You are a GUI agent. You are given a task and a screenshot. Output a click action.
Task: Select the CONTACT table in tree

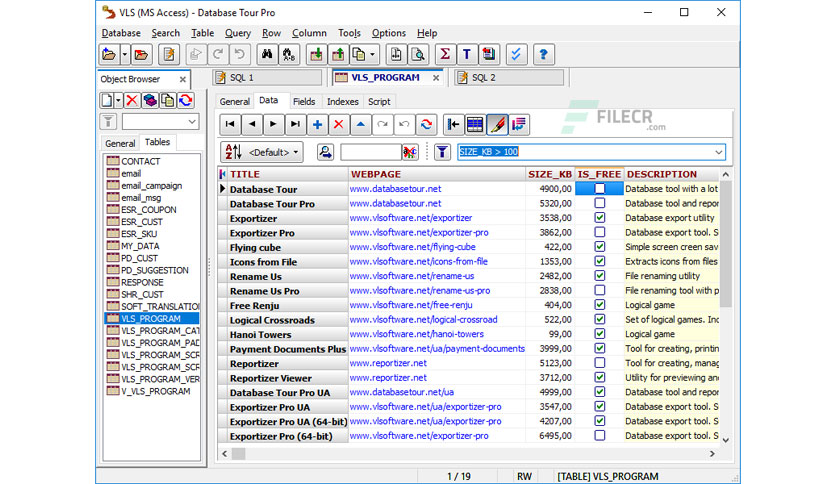[140, 161]
